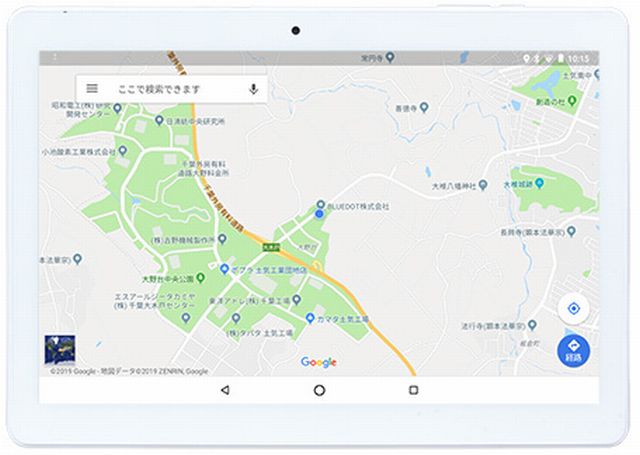Select the エスアールジータカミヤ 千葉大木戸センター pin
This screenshot has width=640, height=455.
pyautogui.click(x=186, y=317)
